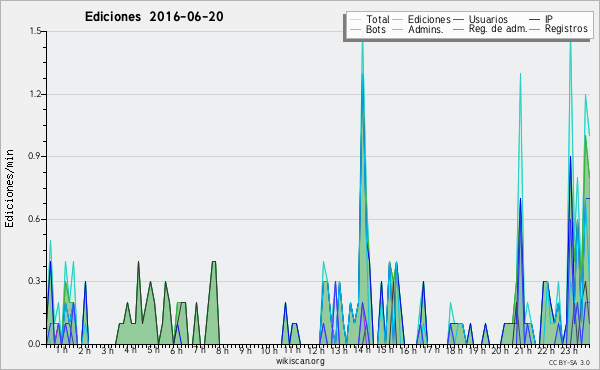Click the '15 h' x-axis label
Screen dimensions: 600x370
pos(385,350)
